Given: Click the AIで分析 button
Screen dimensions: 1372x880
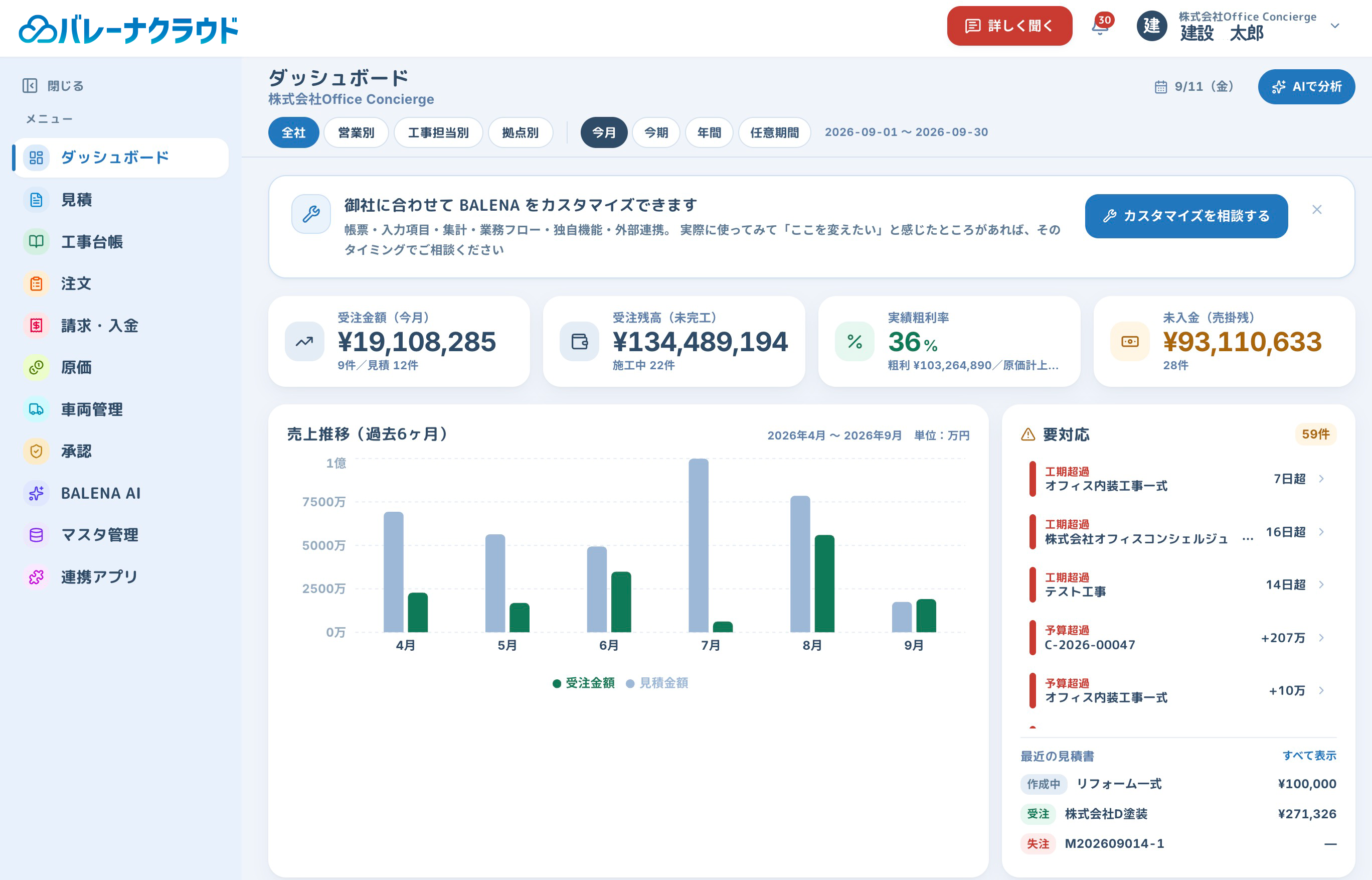Looking at the screenshot, I should [1306, 87].
